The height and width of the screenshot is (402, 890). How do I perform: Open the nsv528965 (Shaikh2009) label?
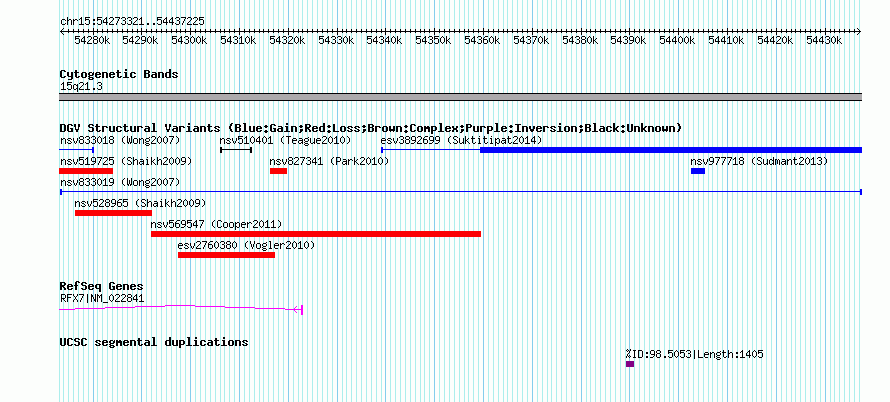(140, 203)
